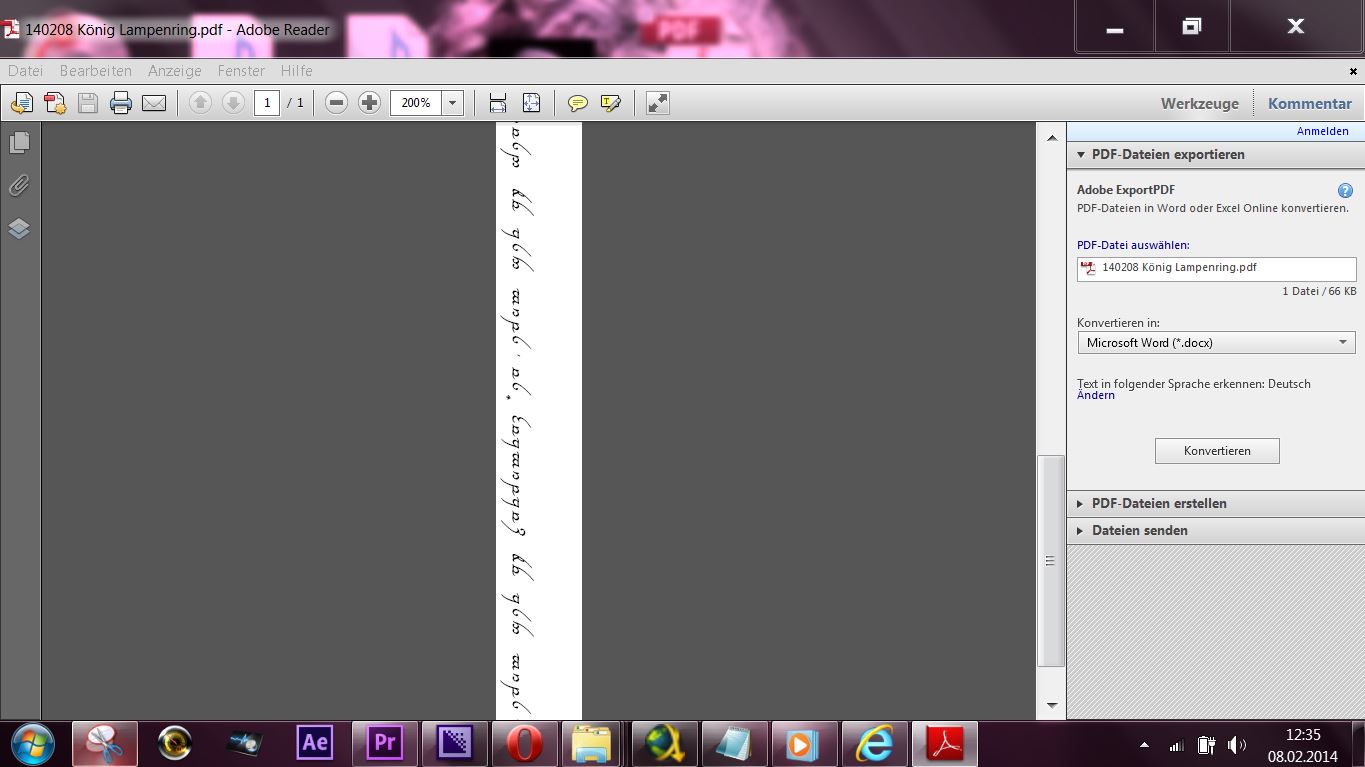Screen dimensions: 1365x767
Task: Click the zoom out minus button
Action: click(x=337, y=103)
